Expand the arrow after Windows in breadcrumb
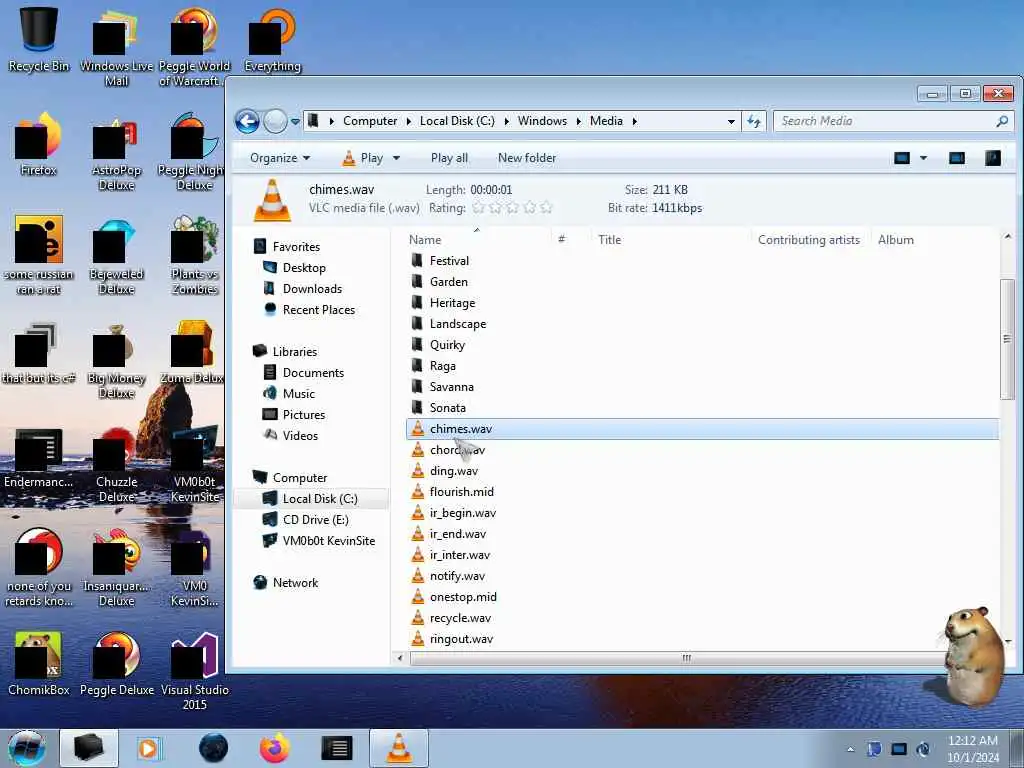The height and width of the screenshot is (768, 1024). coord(579,121)
